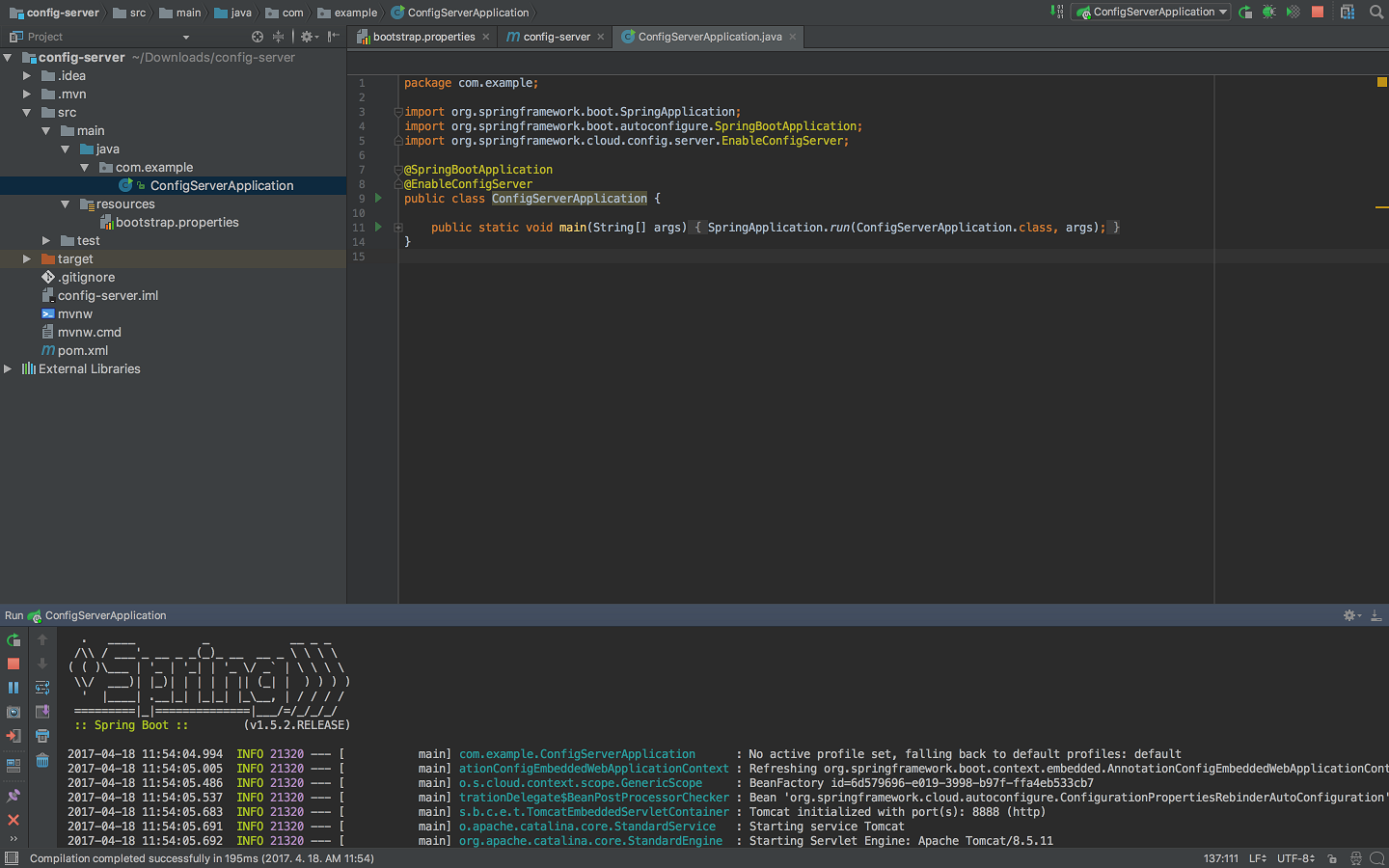Image resolution: width=1389 pixels, height=868 pixels.
Task: Click the Print icon in Run console
Action: pos(42,736)
